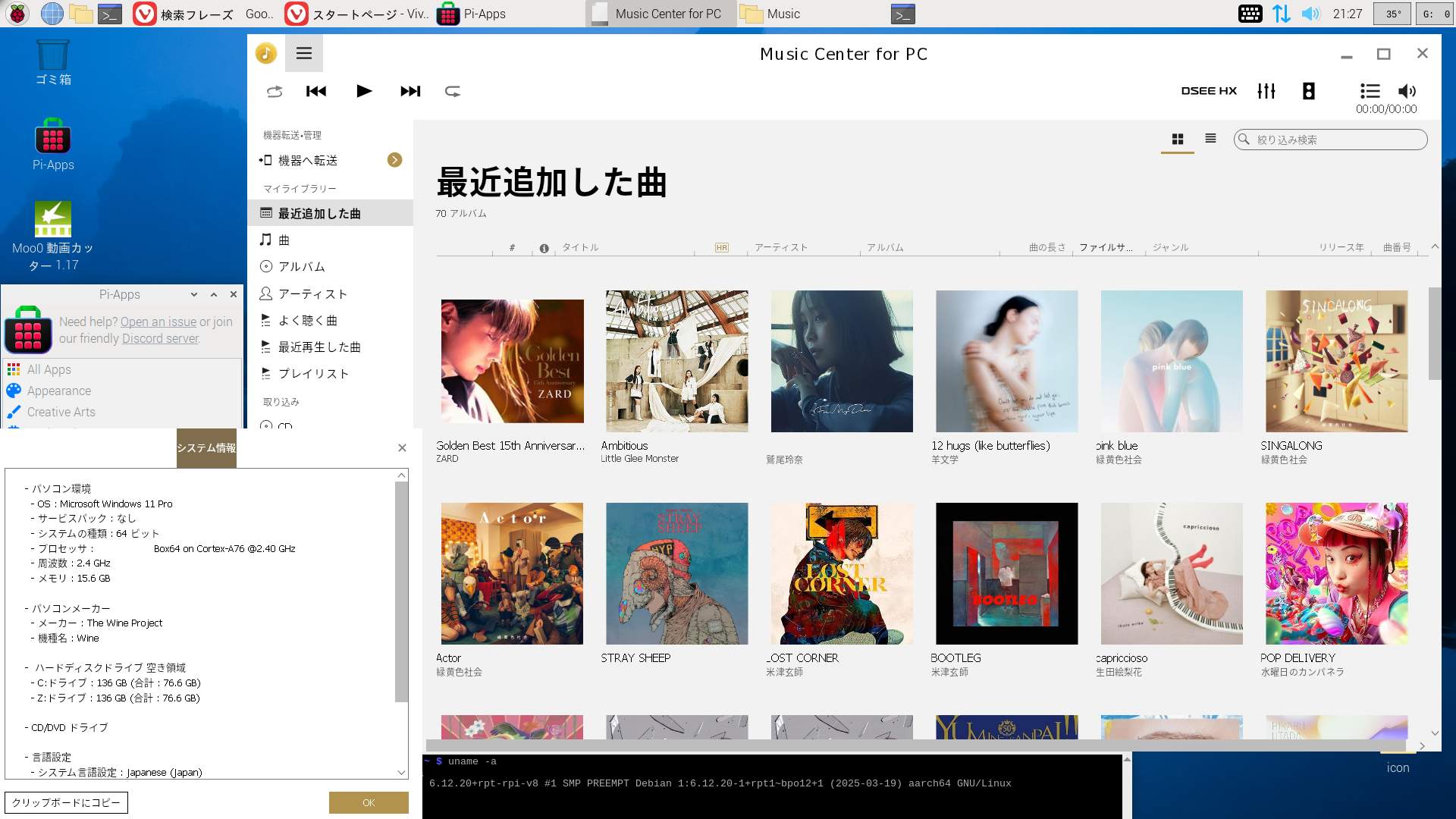Expand the 機器へ転送 arrow
Viewport: 1456px width, 819px height.
(x=394, y=160)
